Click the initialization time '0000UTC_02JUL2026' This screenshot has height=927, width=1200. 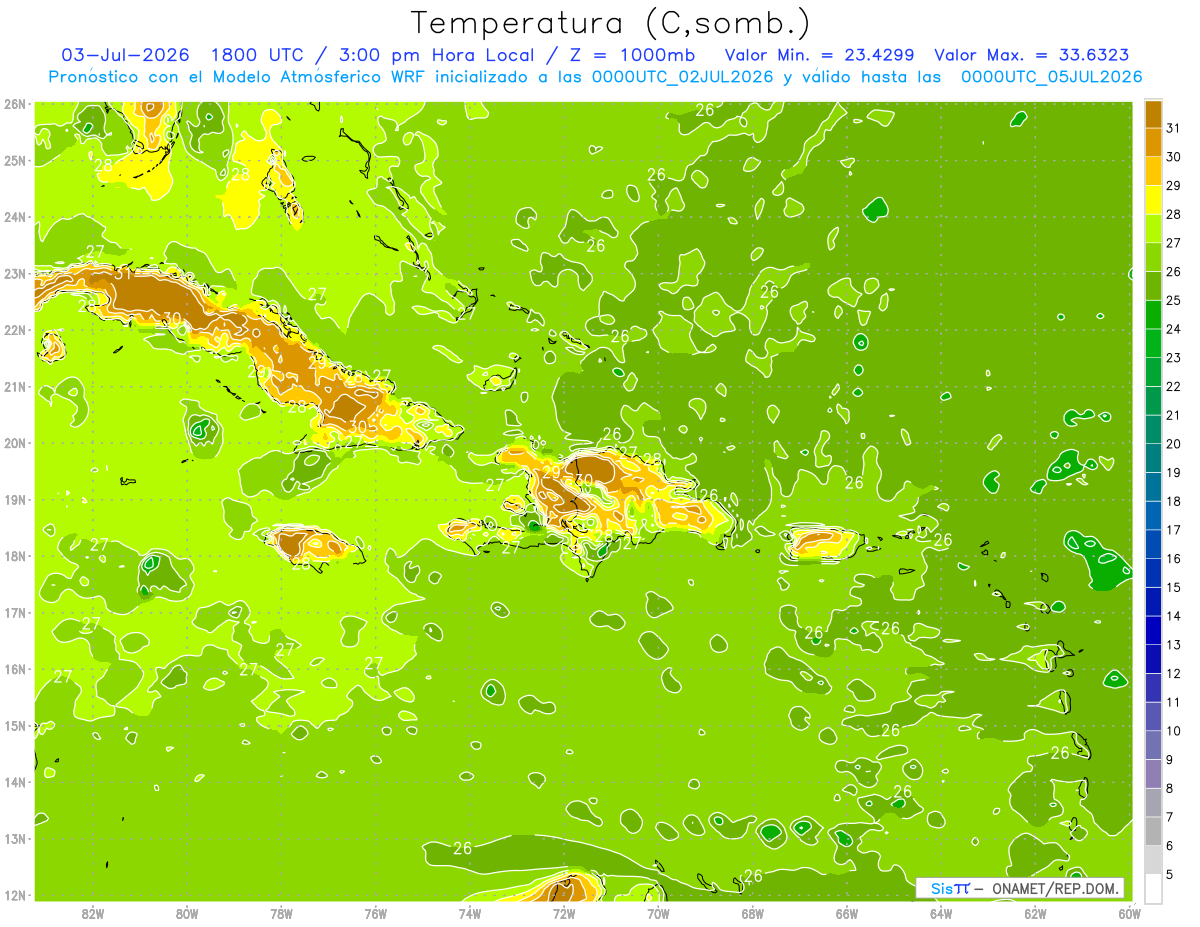click(683, 77)
